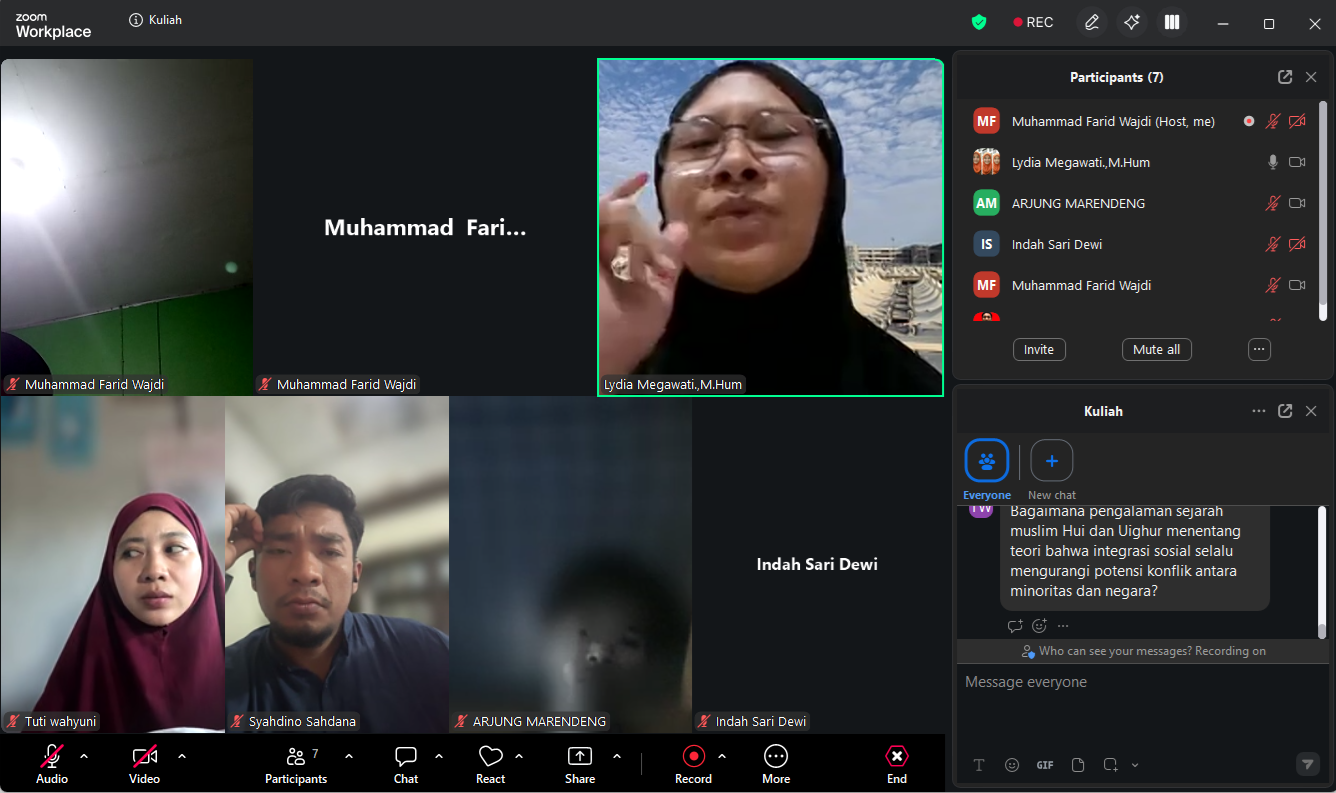Open React reactions in toolbar
Viewport: 1336px width, 793px height.
tap(491, 765)
